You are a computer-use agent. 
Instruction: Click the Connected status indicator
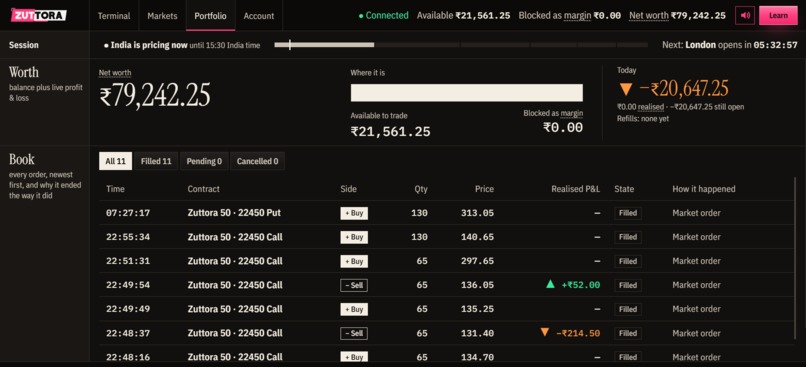[383, 16]
